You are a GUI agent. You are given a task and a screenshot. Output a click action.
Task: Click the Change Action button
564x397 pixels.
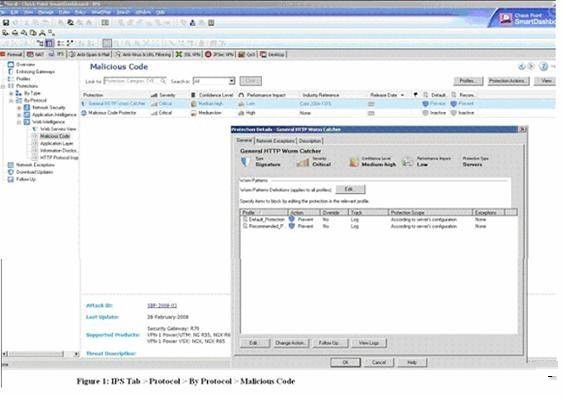(290, 343)
